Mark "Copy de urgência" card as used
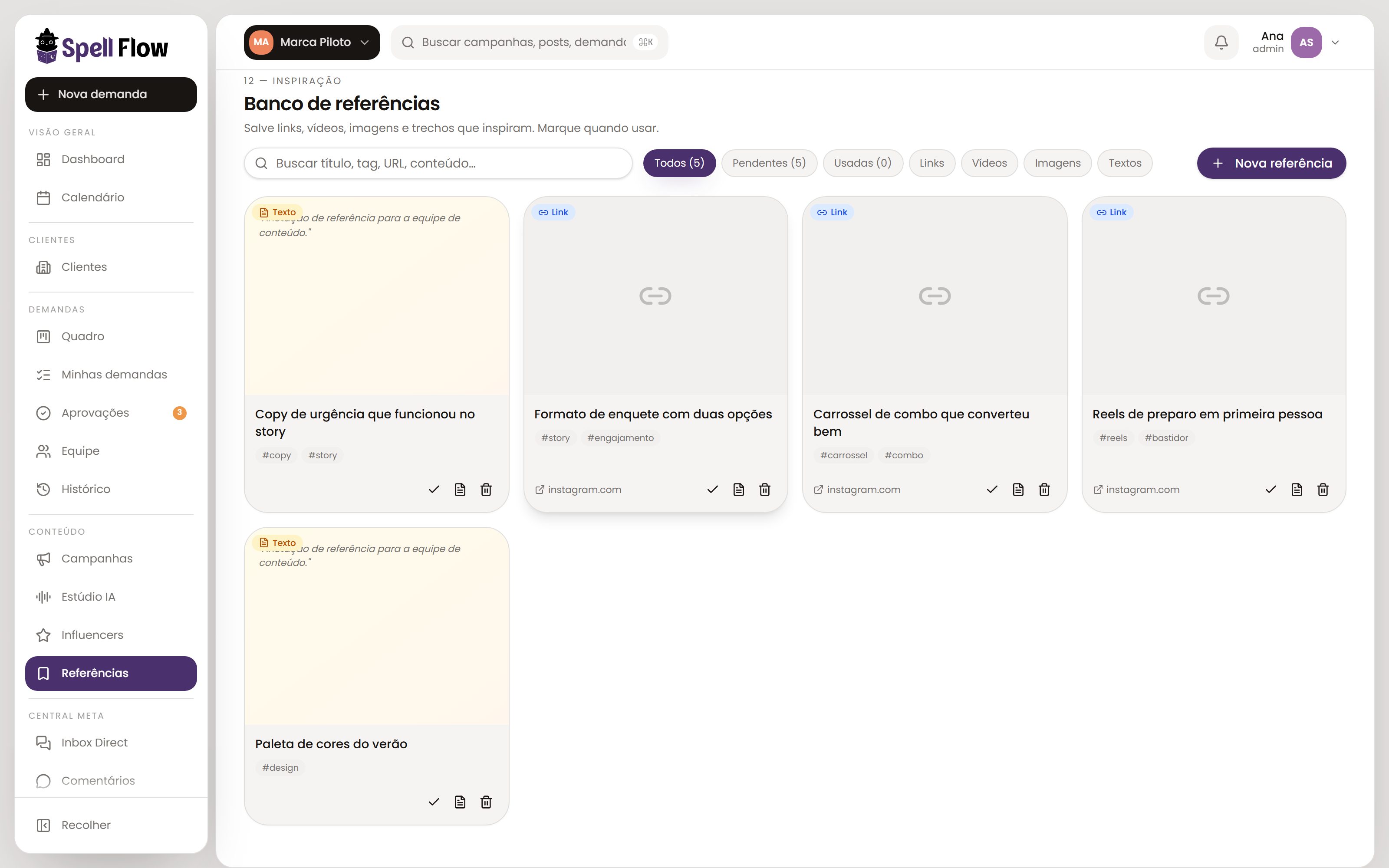The height and width of the screenshot is (868, 1389). [434, 490]
